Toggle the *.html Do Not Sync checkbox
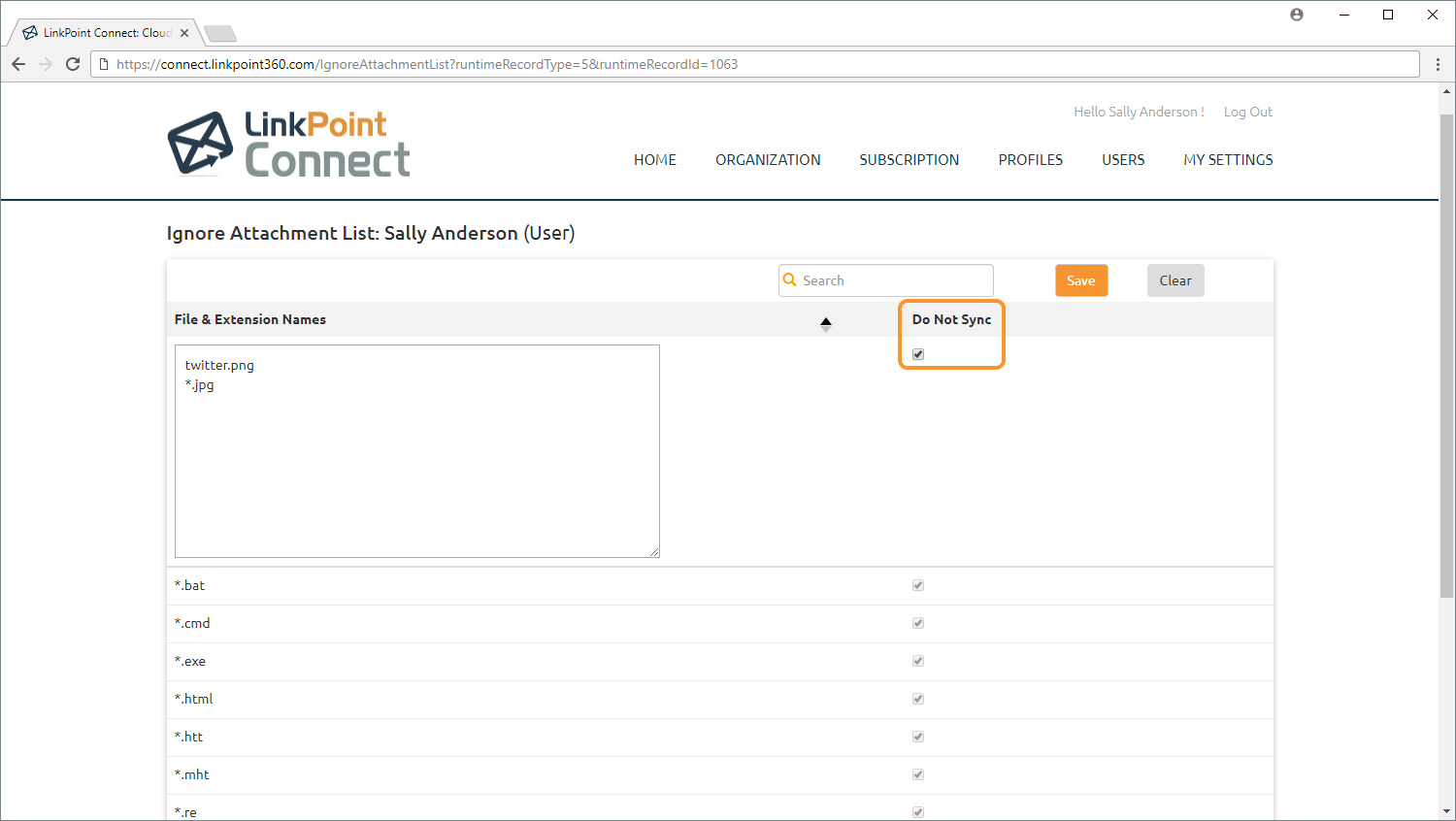 click(918, 699)
